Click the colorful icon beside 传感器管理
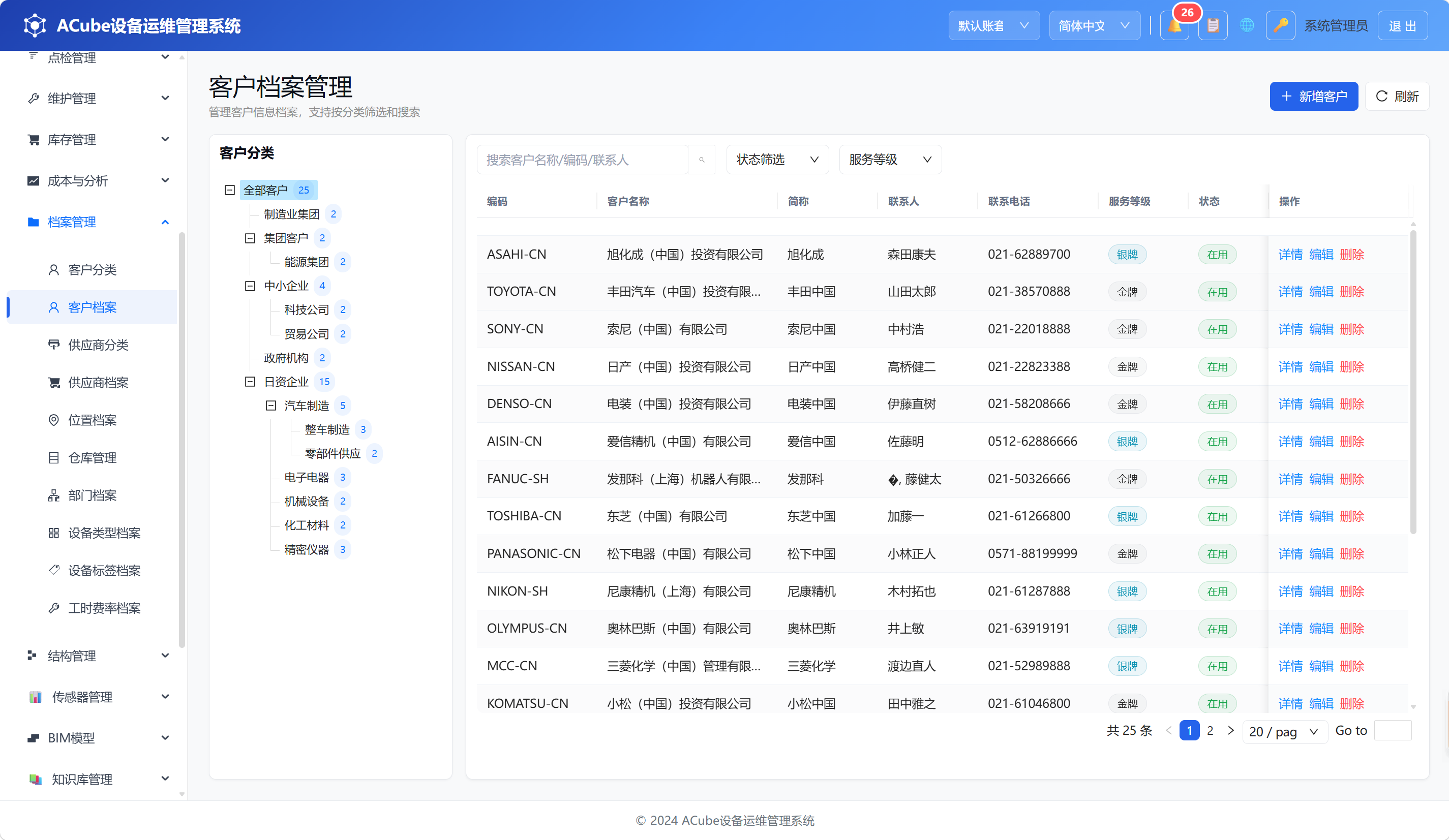This screenshot has height=840, width=1449. pyautogui.click(x=35, y=697)
